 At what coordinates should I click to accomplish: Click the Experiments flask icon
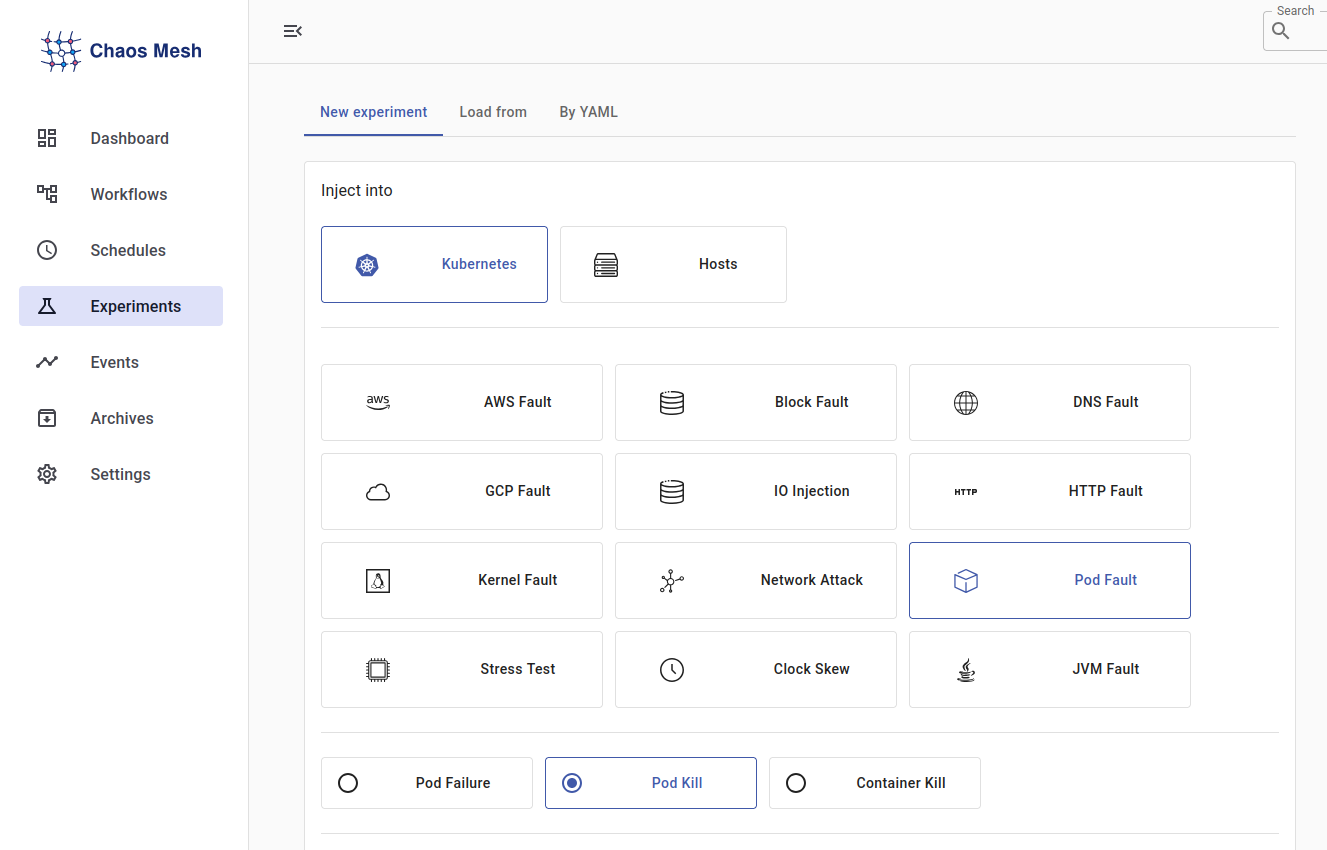(47, 306)
